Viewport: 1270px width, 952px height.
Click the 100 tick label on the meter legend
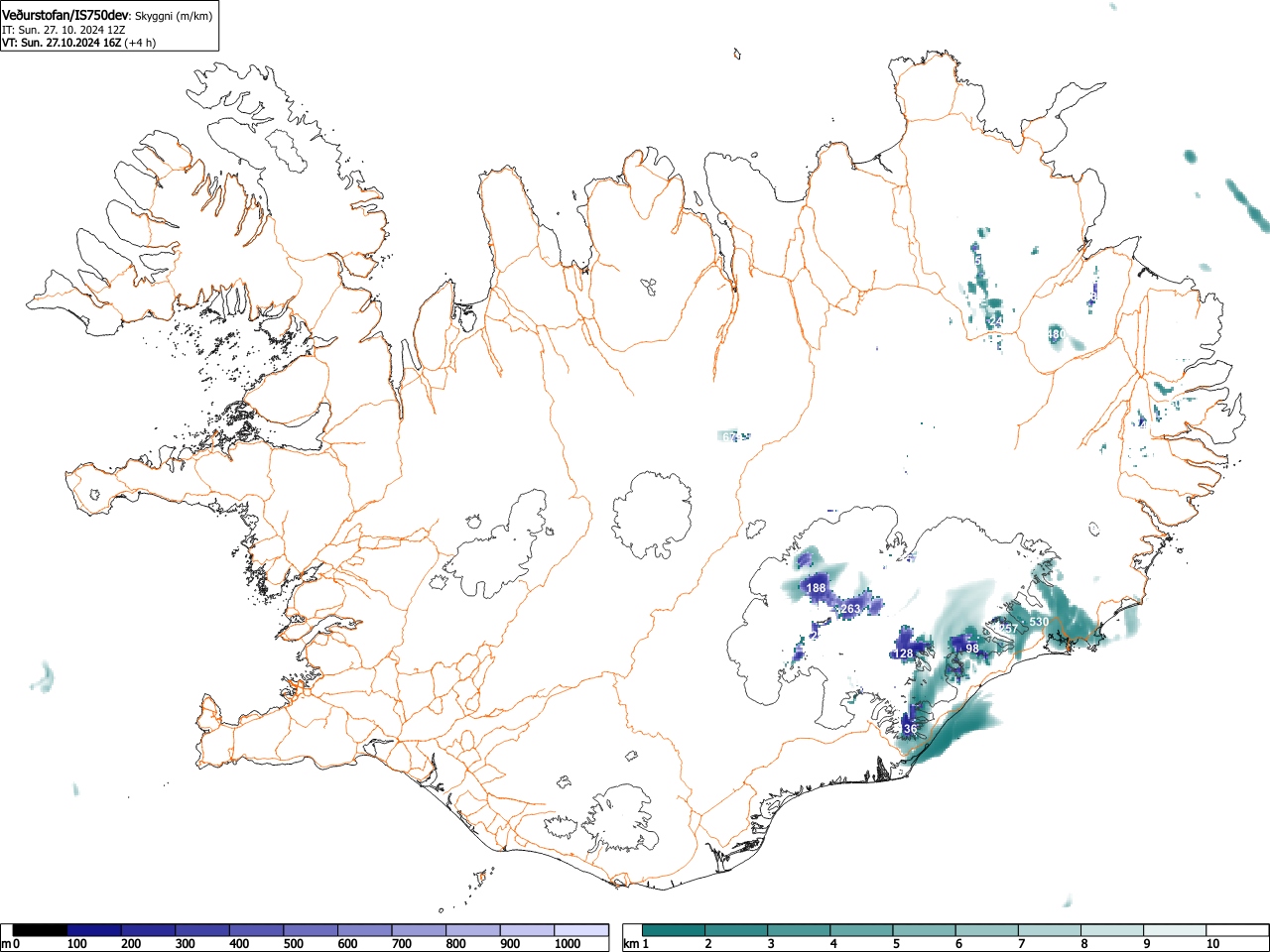[76, 944]
